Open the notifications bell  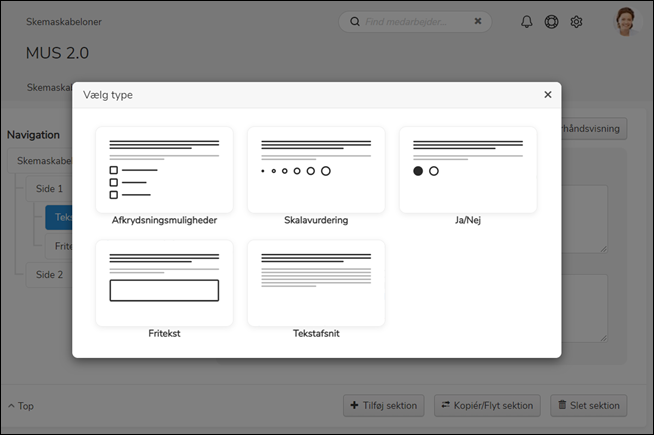click(x=527, y=22)
